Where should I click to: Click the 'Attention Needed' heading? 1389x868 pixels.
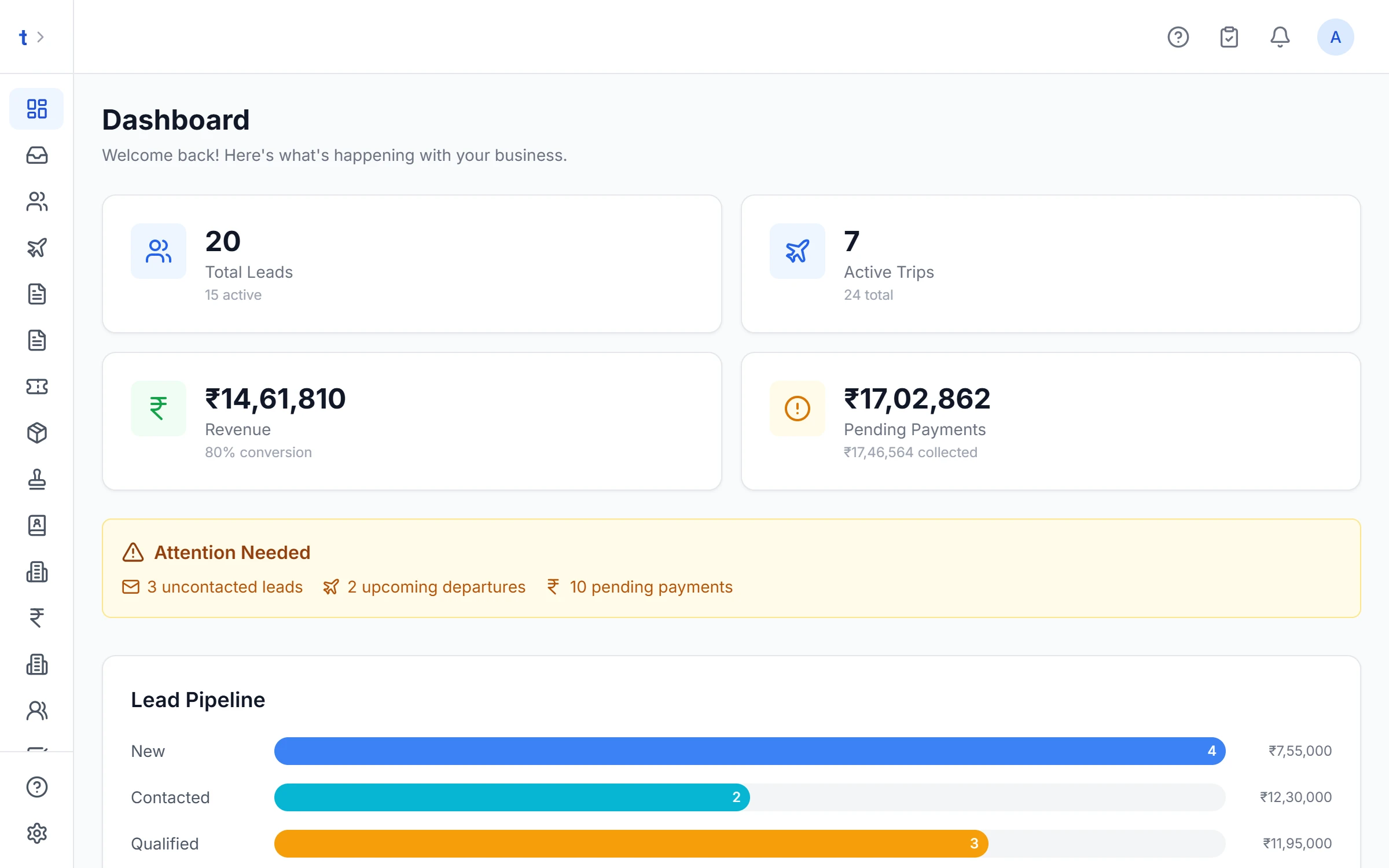tap(232, 553)
